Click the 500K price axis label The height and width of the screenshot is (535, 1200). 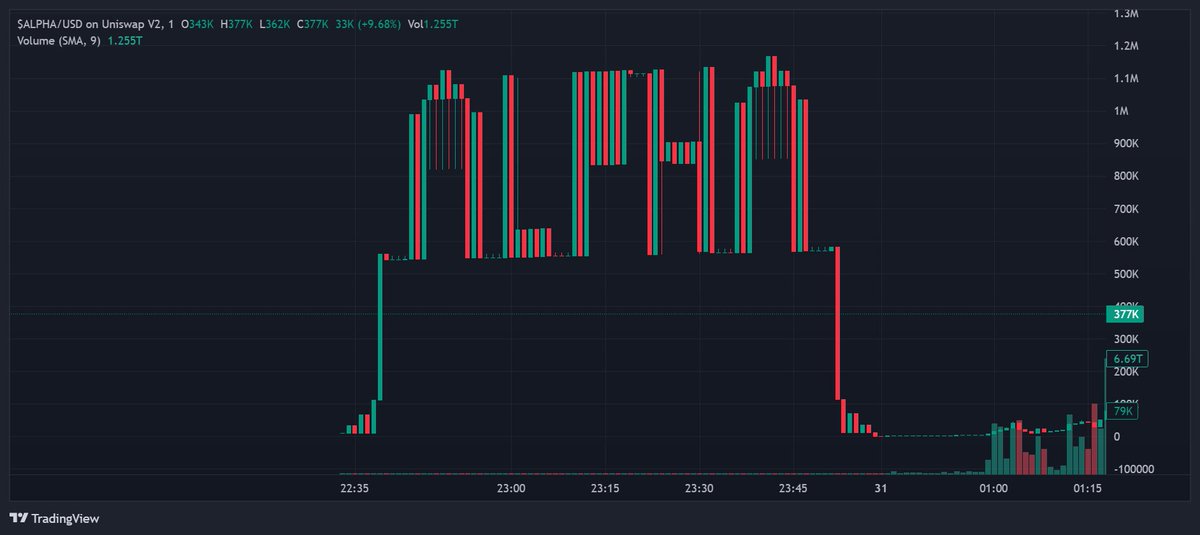click(1126, 274)
